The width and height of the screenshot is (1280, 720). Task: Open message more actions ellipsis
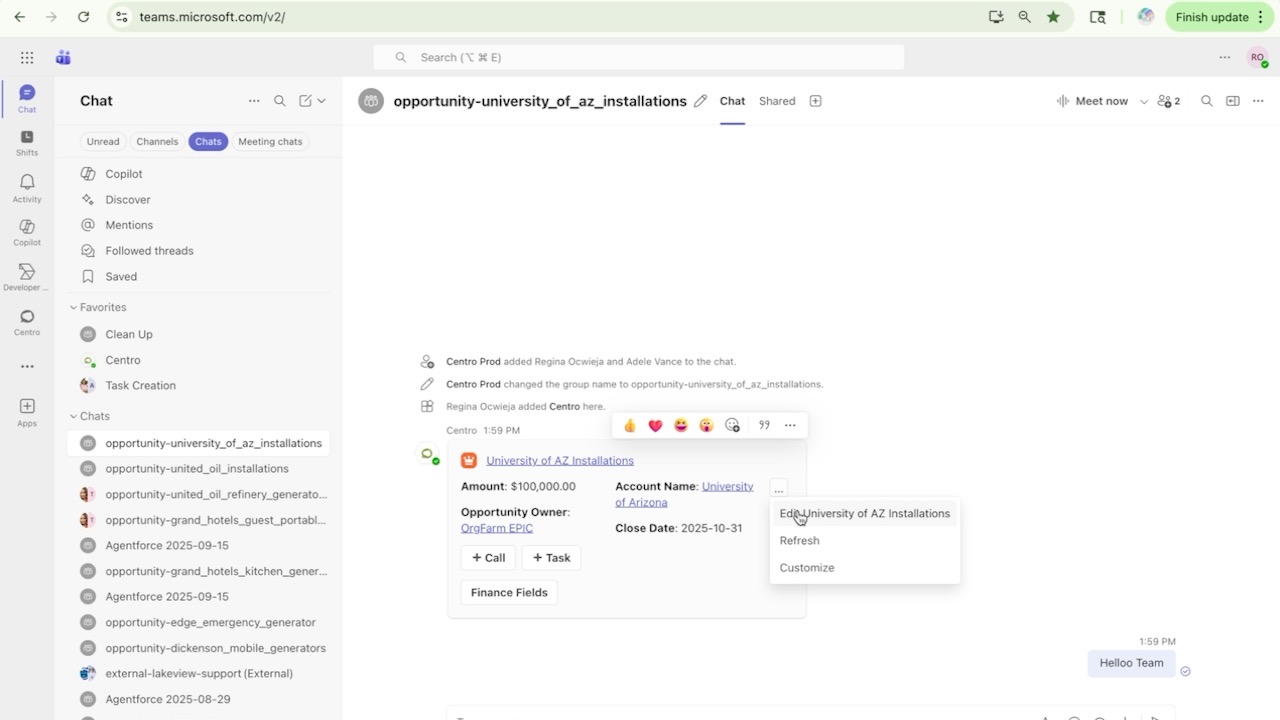[x=790, y=425]
